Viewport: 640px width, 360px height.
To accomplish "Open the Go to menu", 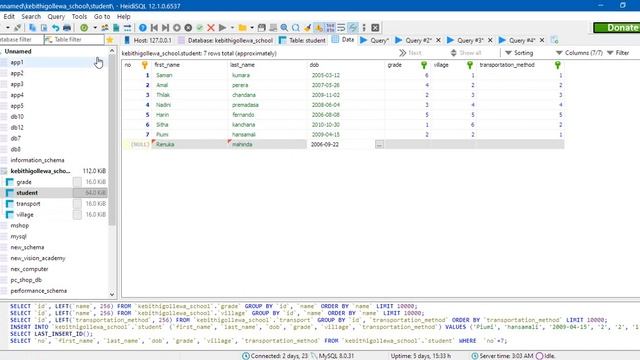I will click(102, 17).
